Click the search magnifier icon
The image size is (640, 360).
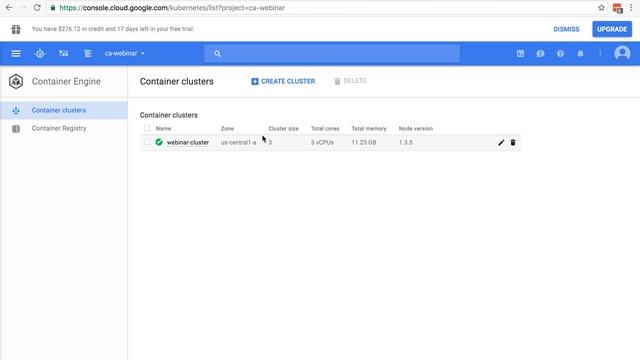pyautogui.click(x=218, y=53)
